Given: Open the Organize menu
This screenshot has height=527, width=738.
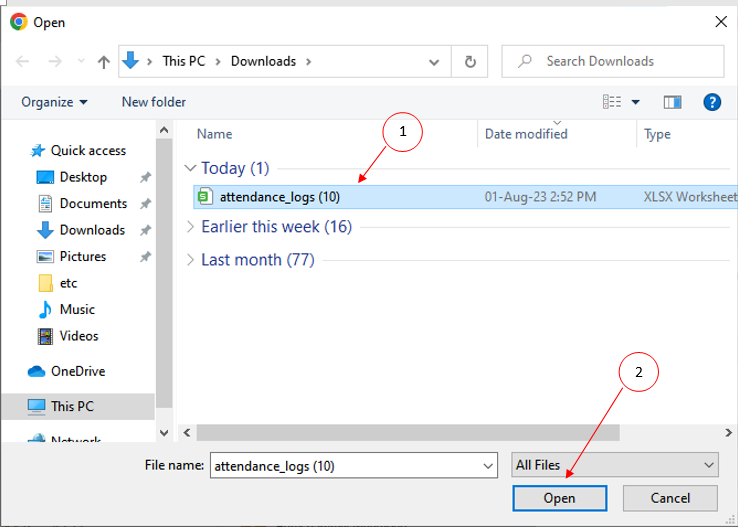Looking at the screenshot, I should click(x=54, y=102).
